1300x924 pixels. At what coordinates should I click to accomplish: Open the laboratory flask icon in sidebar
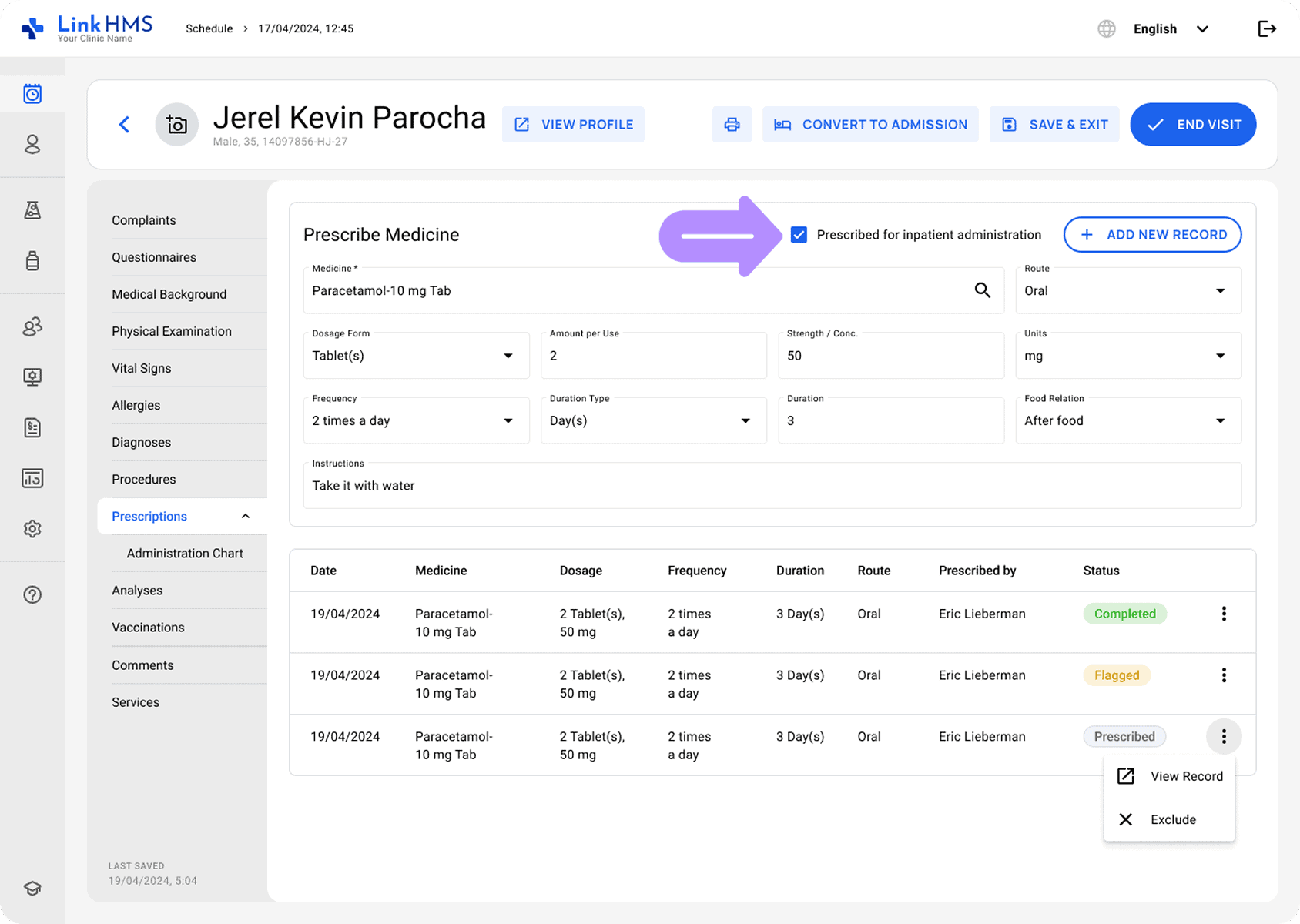coord(32,210)
